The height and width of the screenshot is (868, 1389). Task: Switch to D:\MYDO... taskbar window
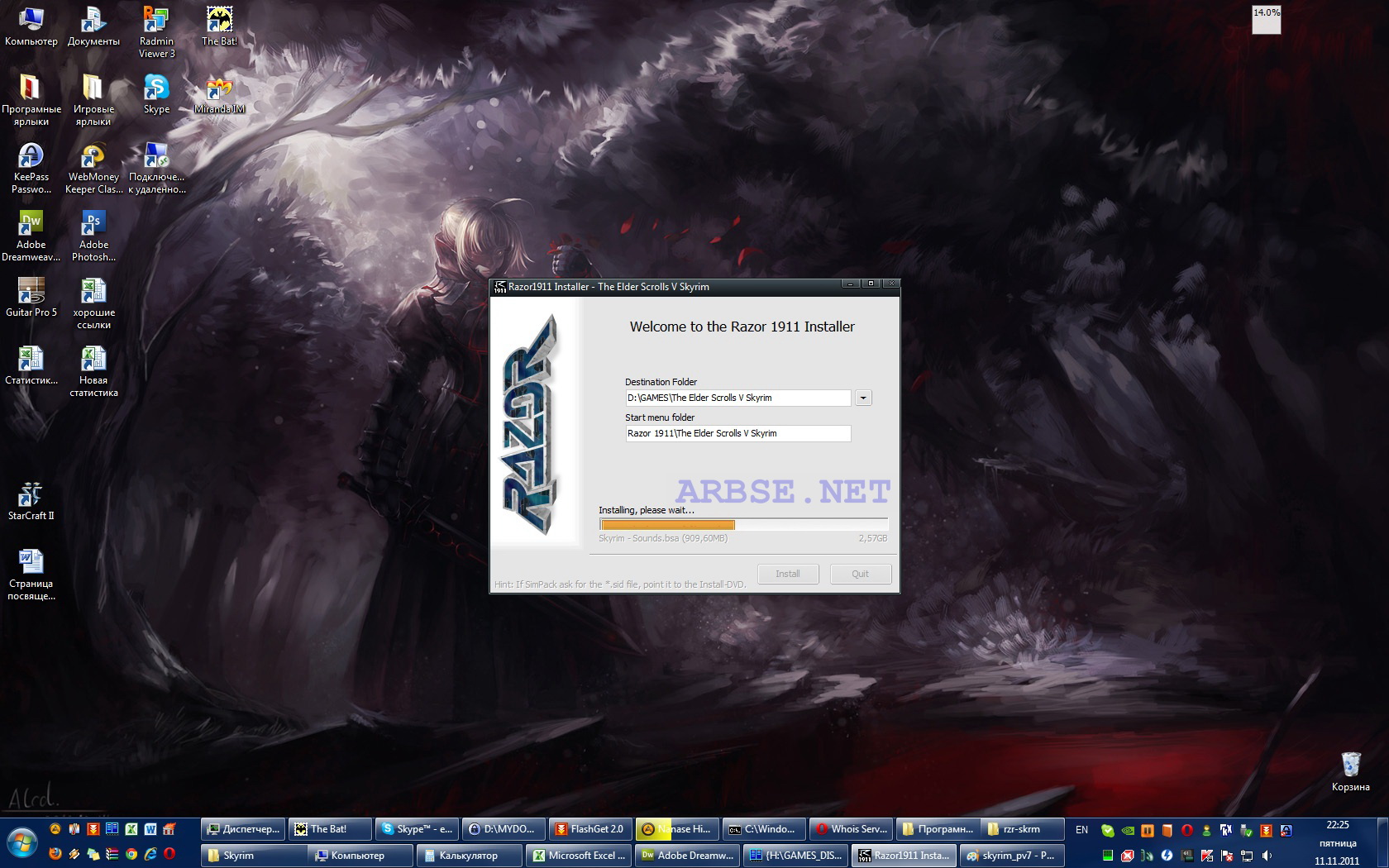tap(504, 829)
